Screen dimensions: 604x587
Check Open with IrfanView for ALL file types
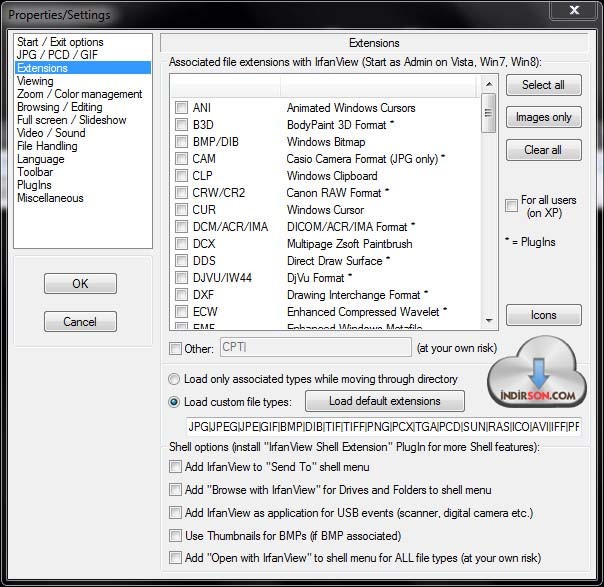pyautogui.click(x=175, y=557)
